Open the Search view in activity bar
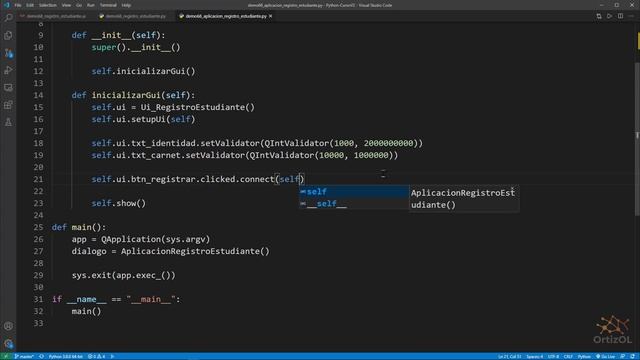Viewport: 640px width, 360px height. (x=8, y=18)
